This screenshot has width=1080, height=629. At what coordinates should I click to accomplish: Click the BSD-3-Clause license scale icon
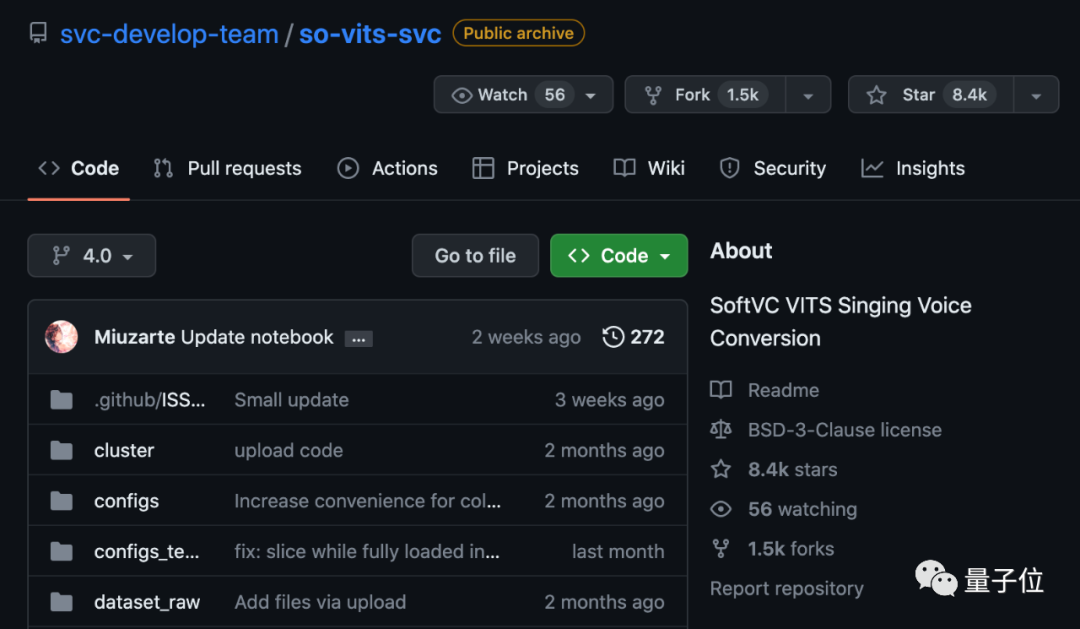click(721, 430)
